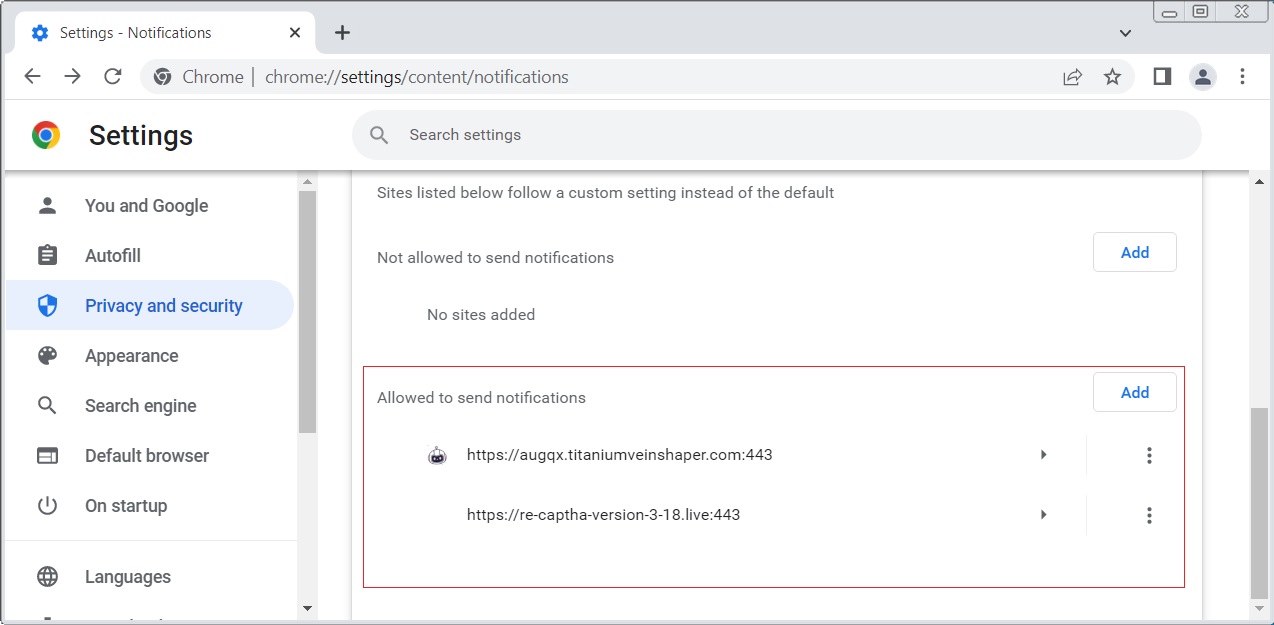Maximize the Chrome window
Viewport: 1274px width, 625px height.
[x=1201, y=12]
